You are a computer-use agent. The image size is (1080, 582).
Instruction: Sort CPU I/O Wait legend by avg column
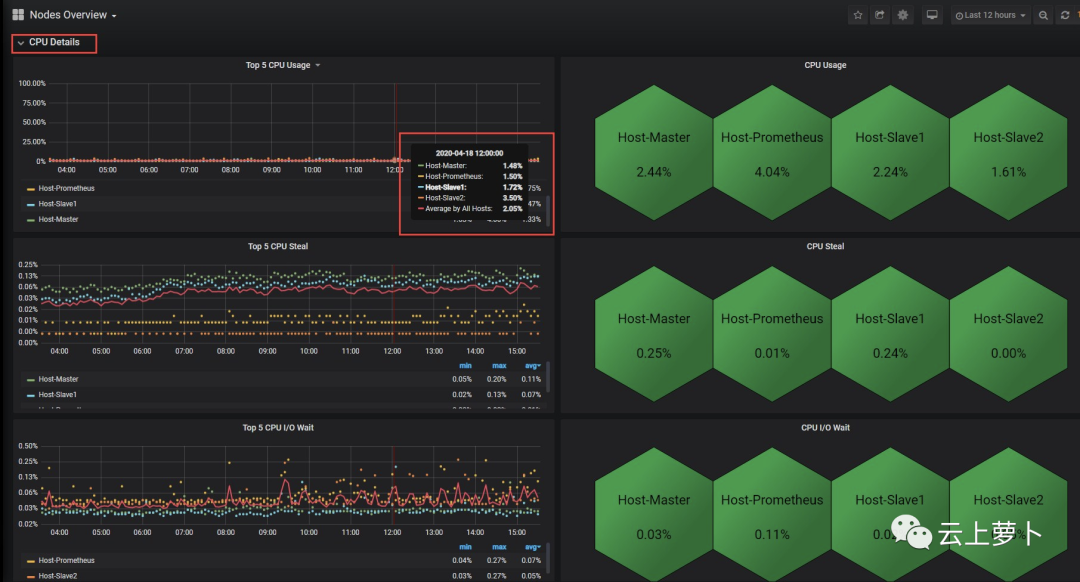click(x=532, y=547)
